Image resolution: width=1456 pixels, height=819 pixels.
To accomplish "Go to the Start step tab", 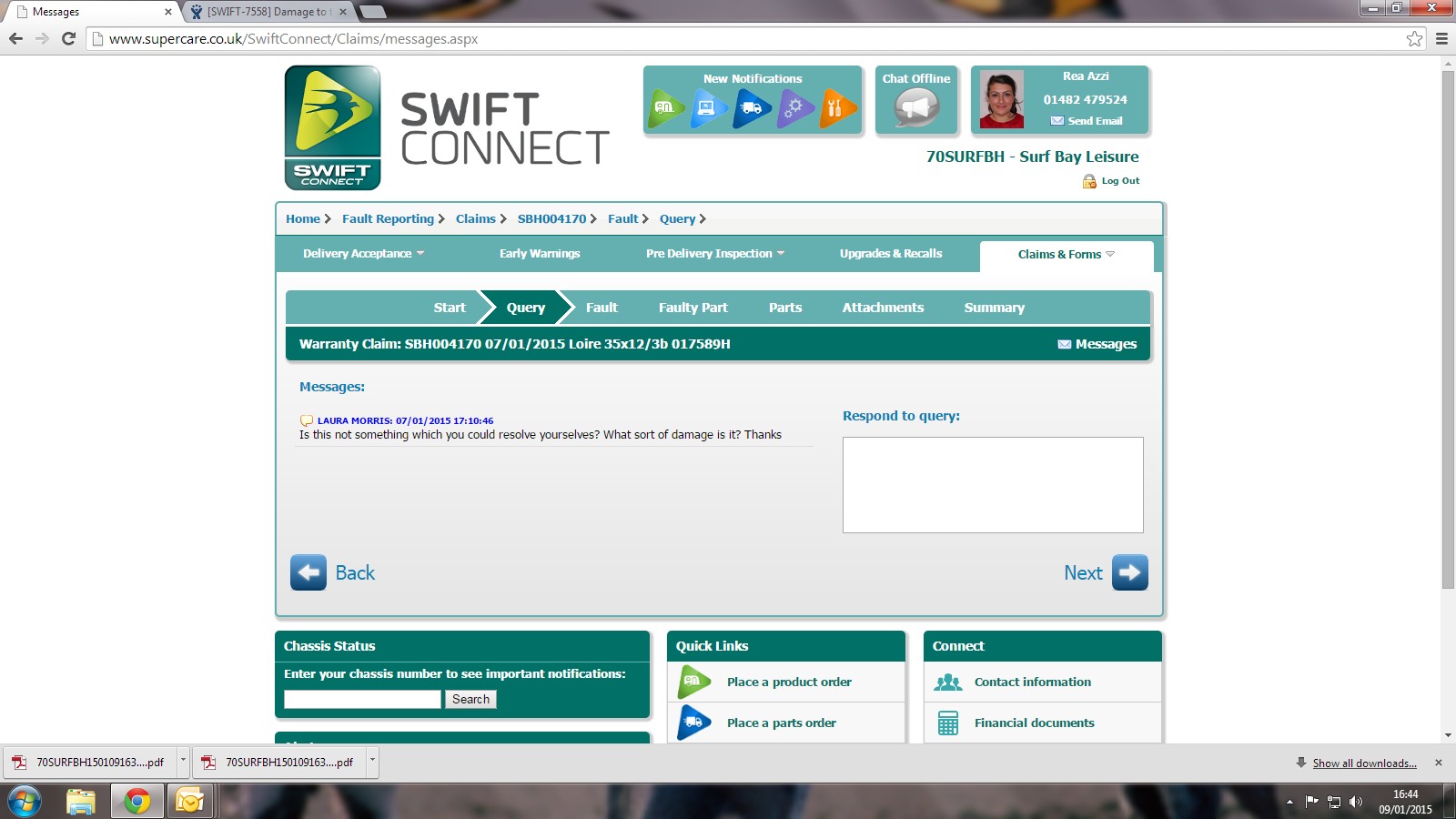I will 450,308.
